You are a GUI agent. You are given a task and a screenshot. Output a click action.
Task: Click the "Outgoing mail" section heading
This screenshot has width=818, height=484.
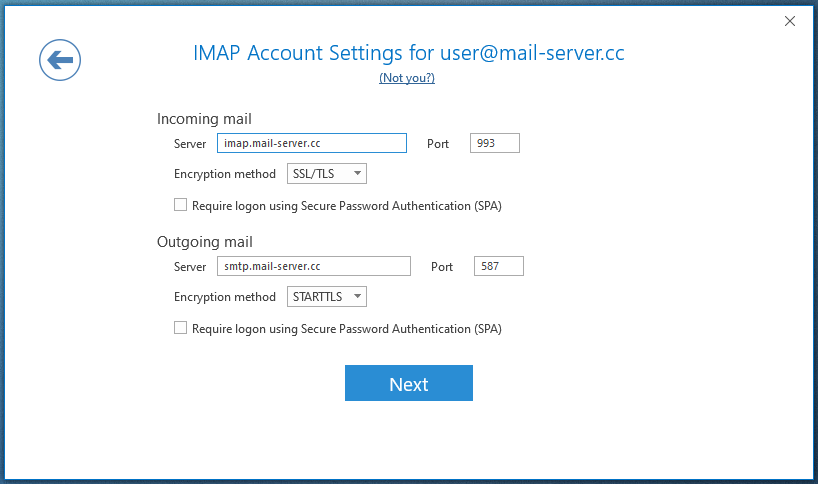(x=204, y=242)
